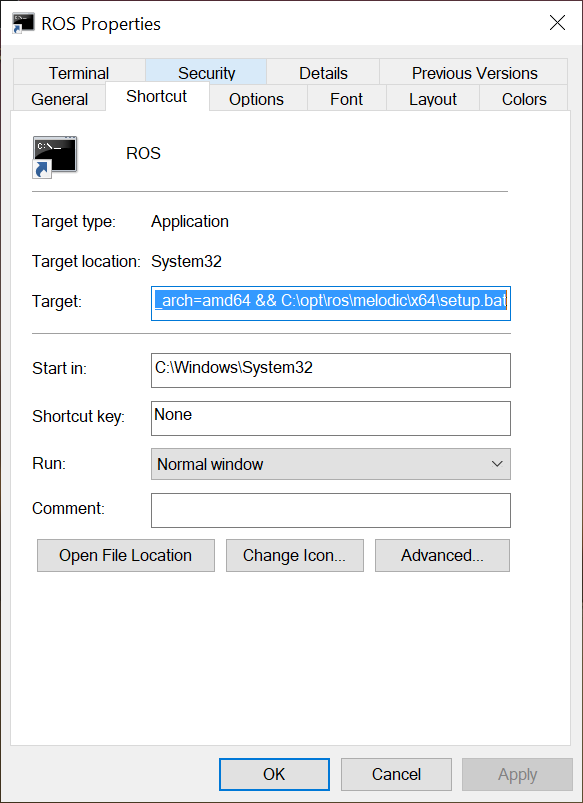The height and width of the screenshot is (803, 583).
Task: Open the Options tab
Action: [x=256, y=98]
